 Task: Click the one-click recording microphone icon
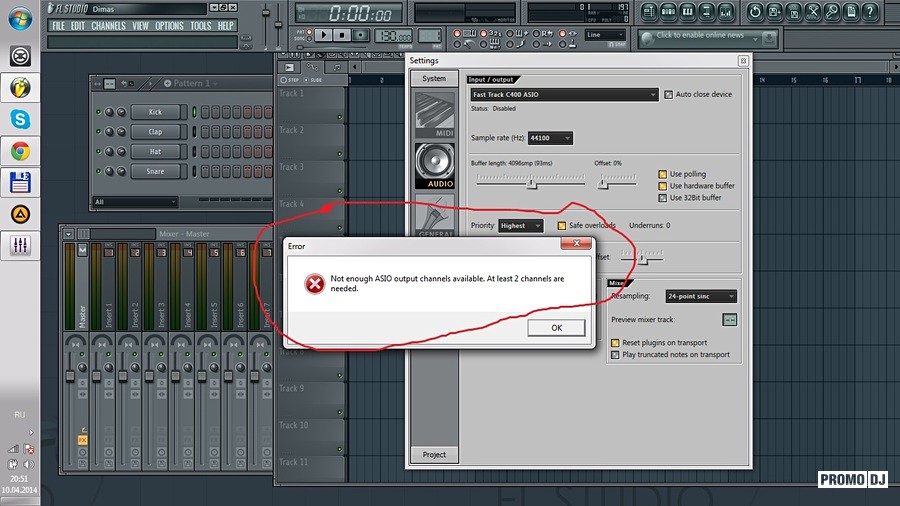coord(832,11)
